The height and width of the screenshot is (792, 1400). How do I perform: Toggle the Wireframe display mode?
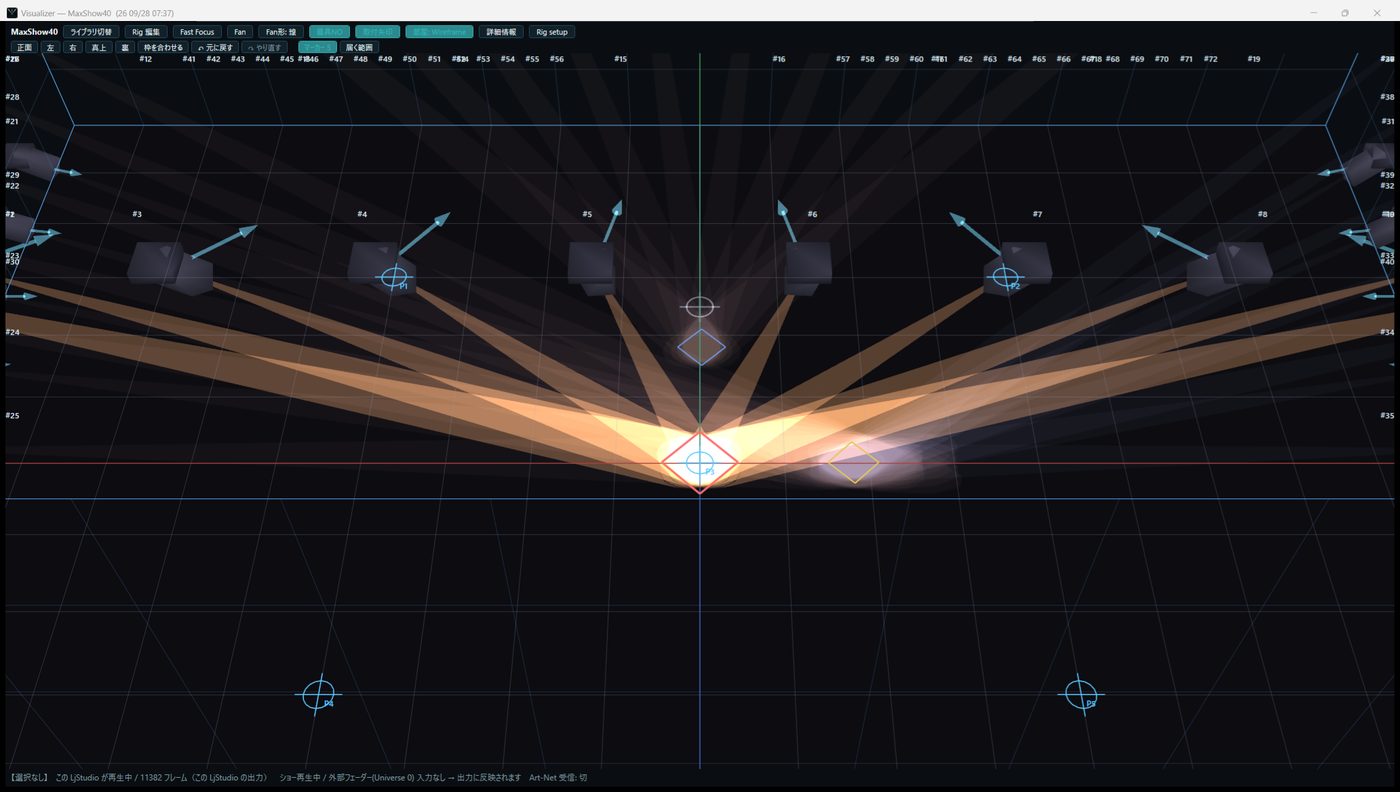click(439, 32)
